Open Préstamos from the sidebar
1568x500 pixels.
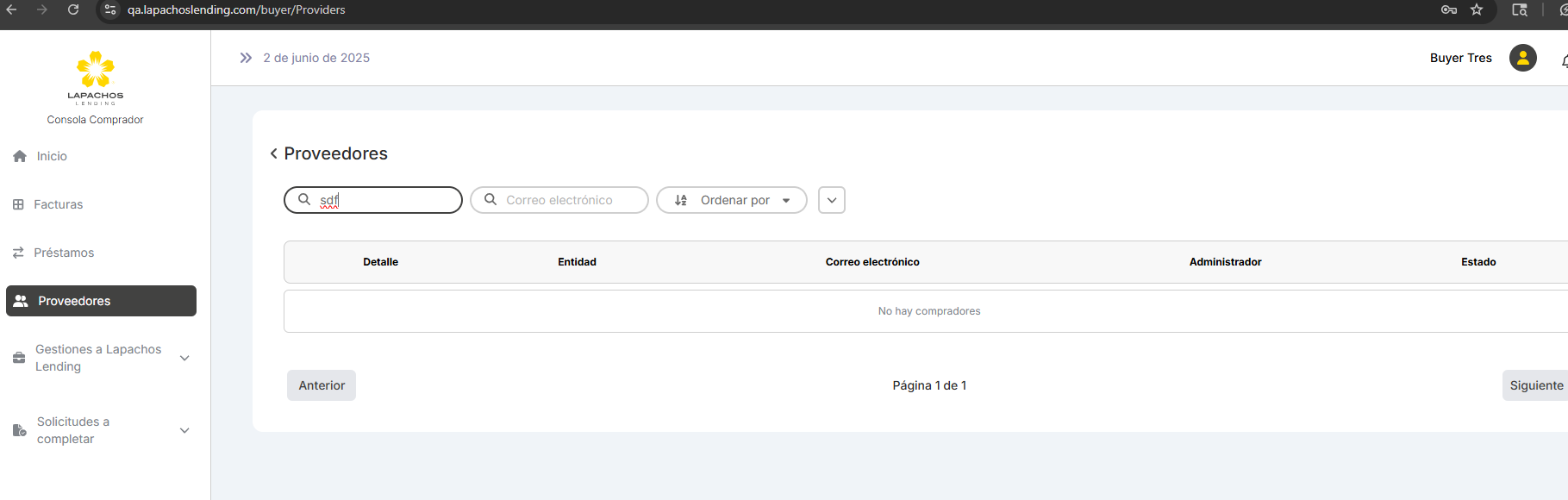64,253
